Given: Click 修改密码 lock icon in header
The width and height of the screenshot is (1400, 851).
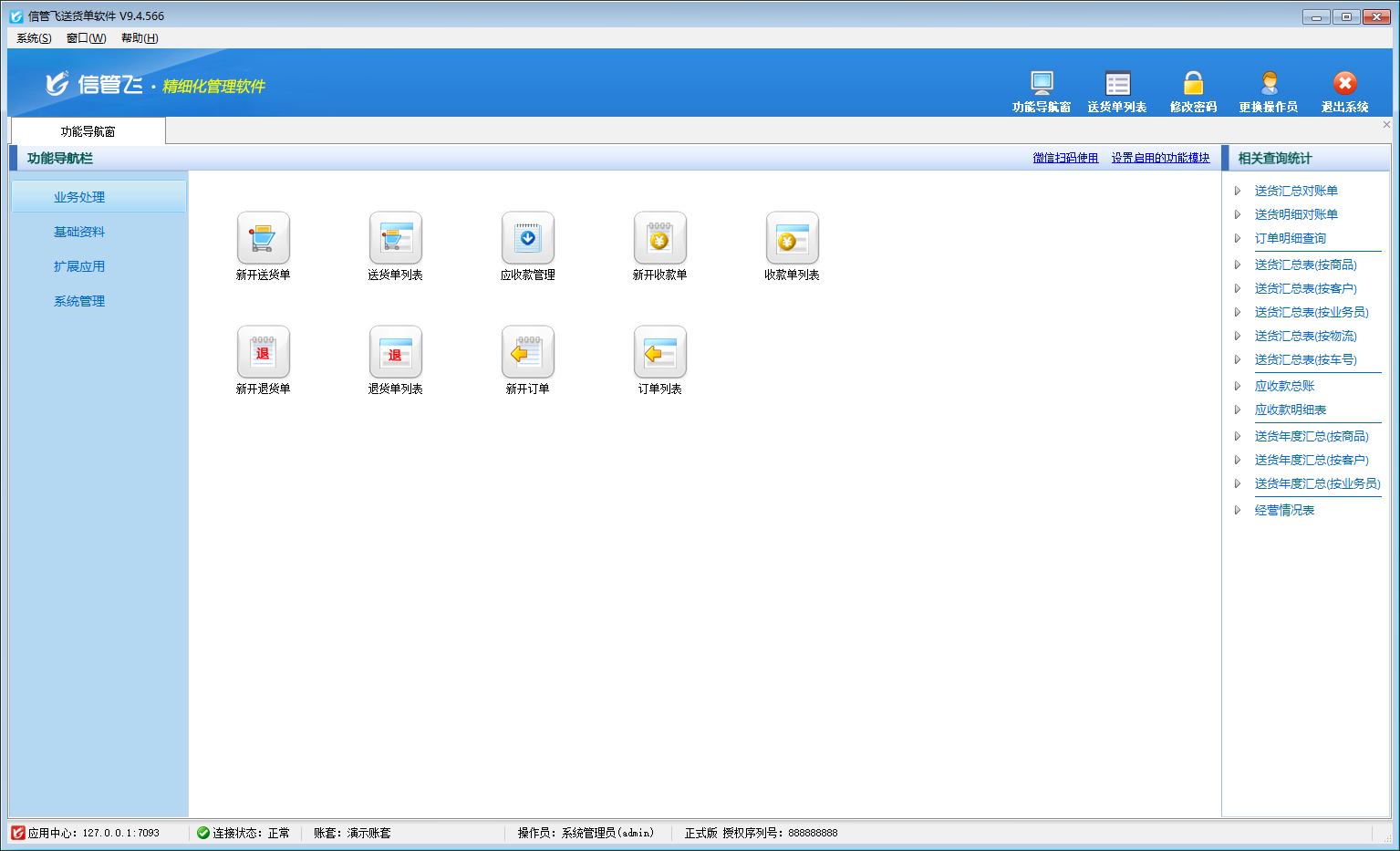Looking at the screenshot, I should click(1193, 84).
